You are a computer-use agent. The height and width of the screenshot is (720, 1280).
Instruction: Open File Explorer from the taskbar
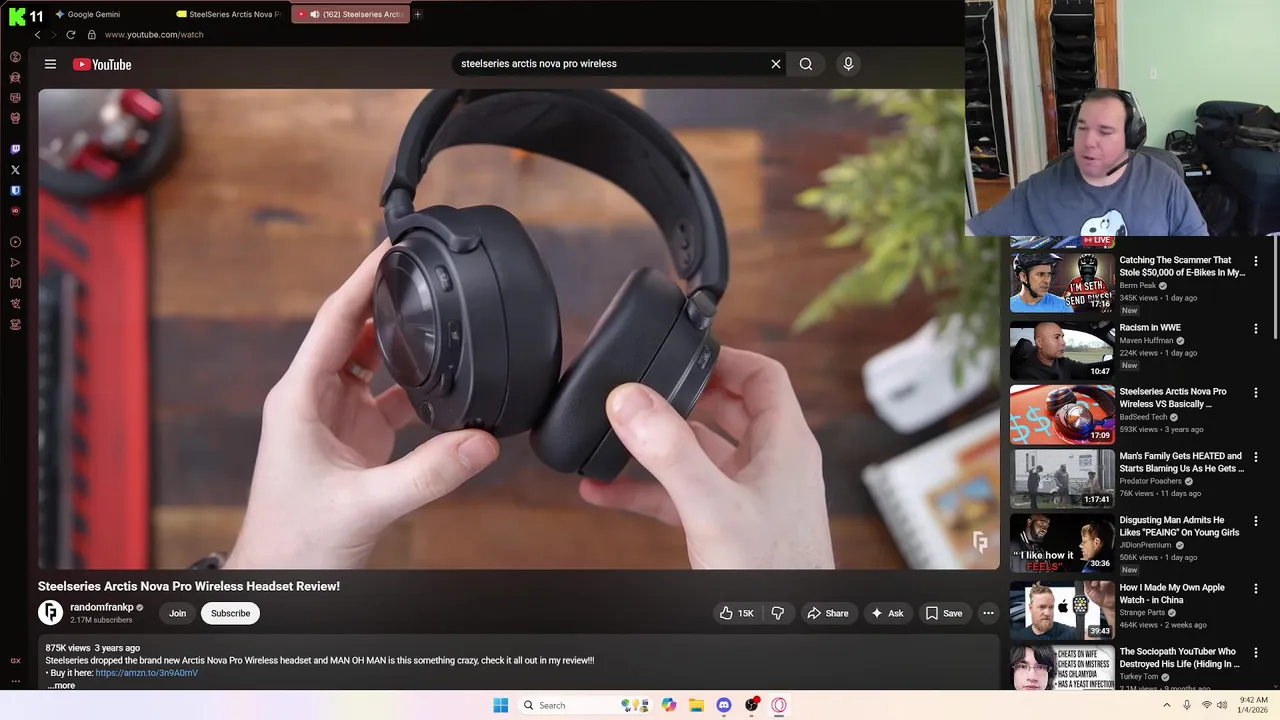[696, 705]
